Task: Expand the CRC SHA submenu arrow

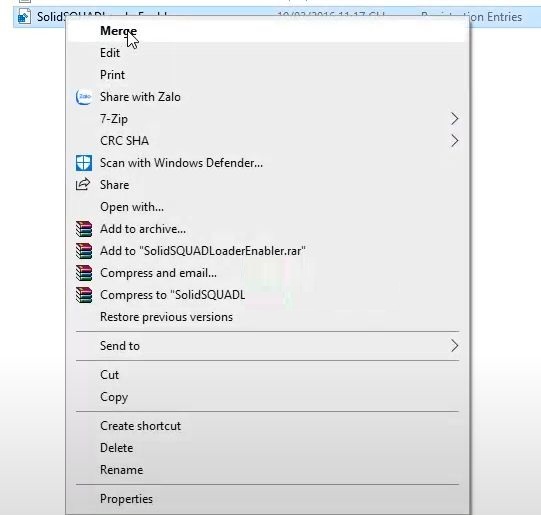Action: (x=454, y=141)
